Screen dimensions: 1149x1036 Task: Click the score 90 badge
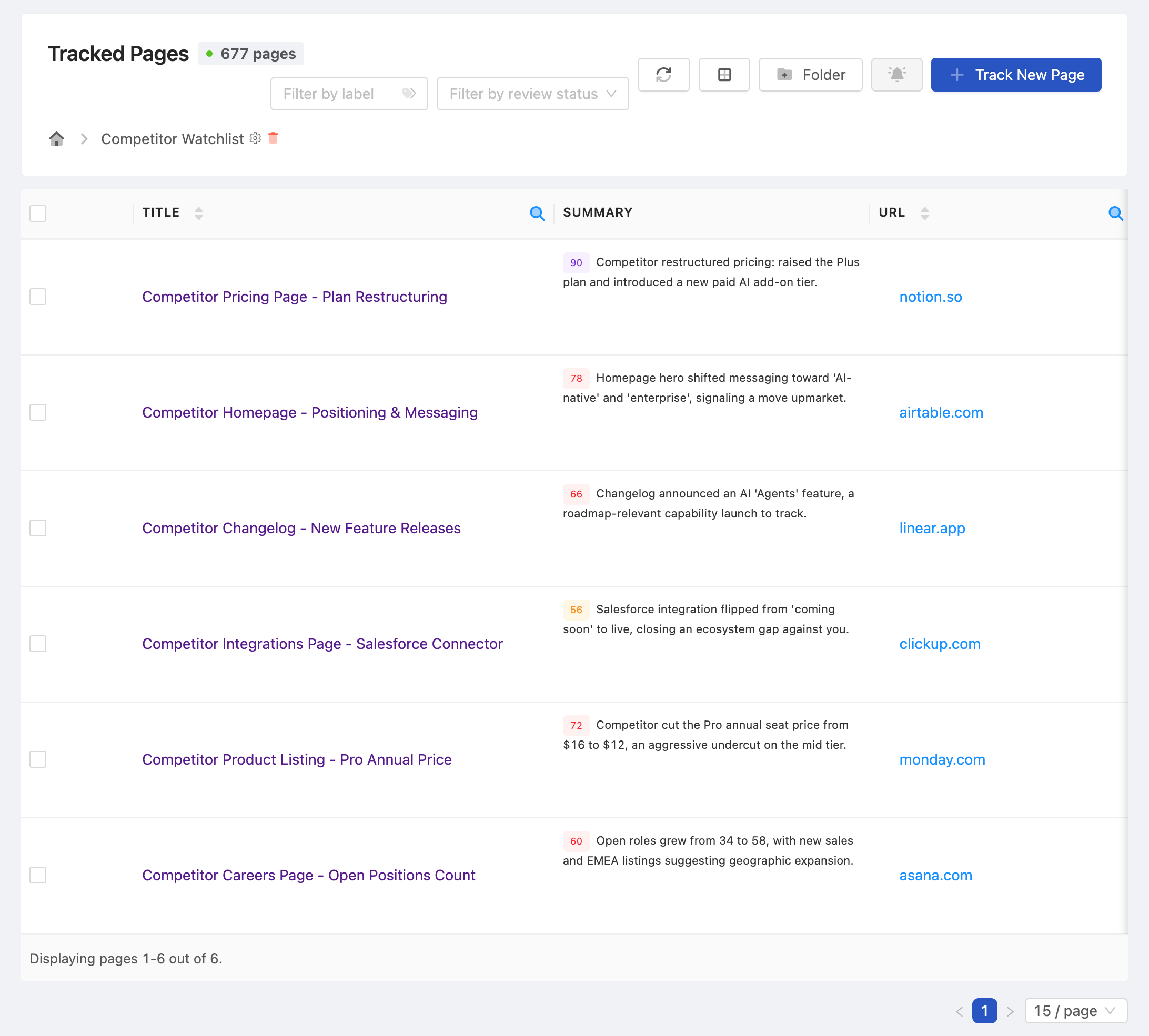pyautogui.click(x=576, y=262)
